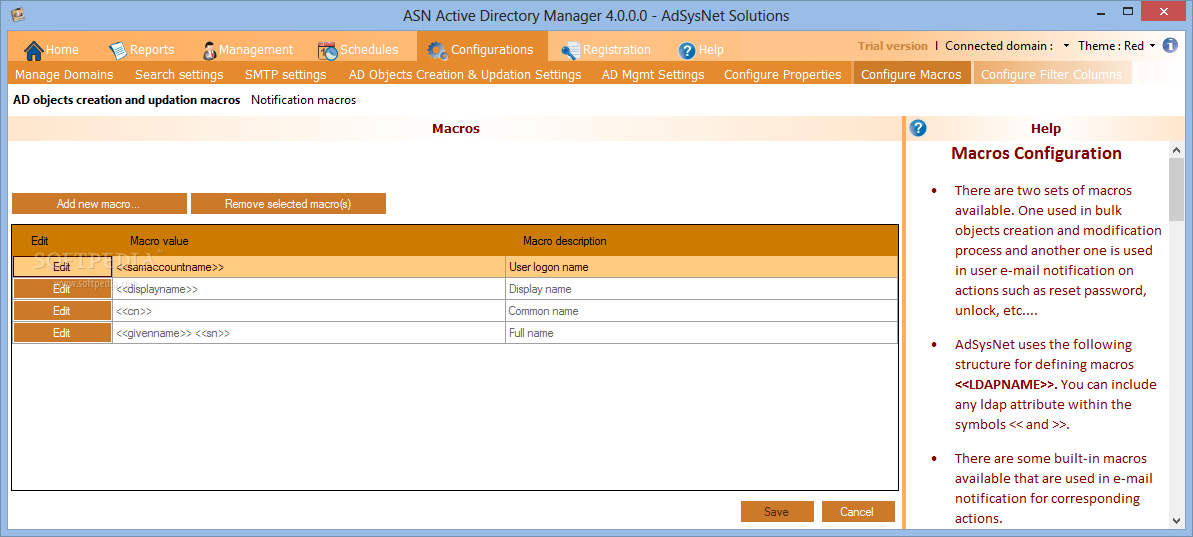Save the macro configuration
Viewport: 1193px width, 537px height.
coord(777,511)
